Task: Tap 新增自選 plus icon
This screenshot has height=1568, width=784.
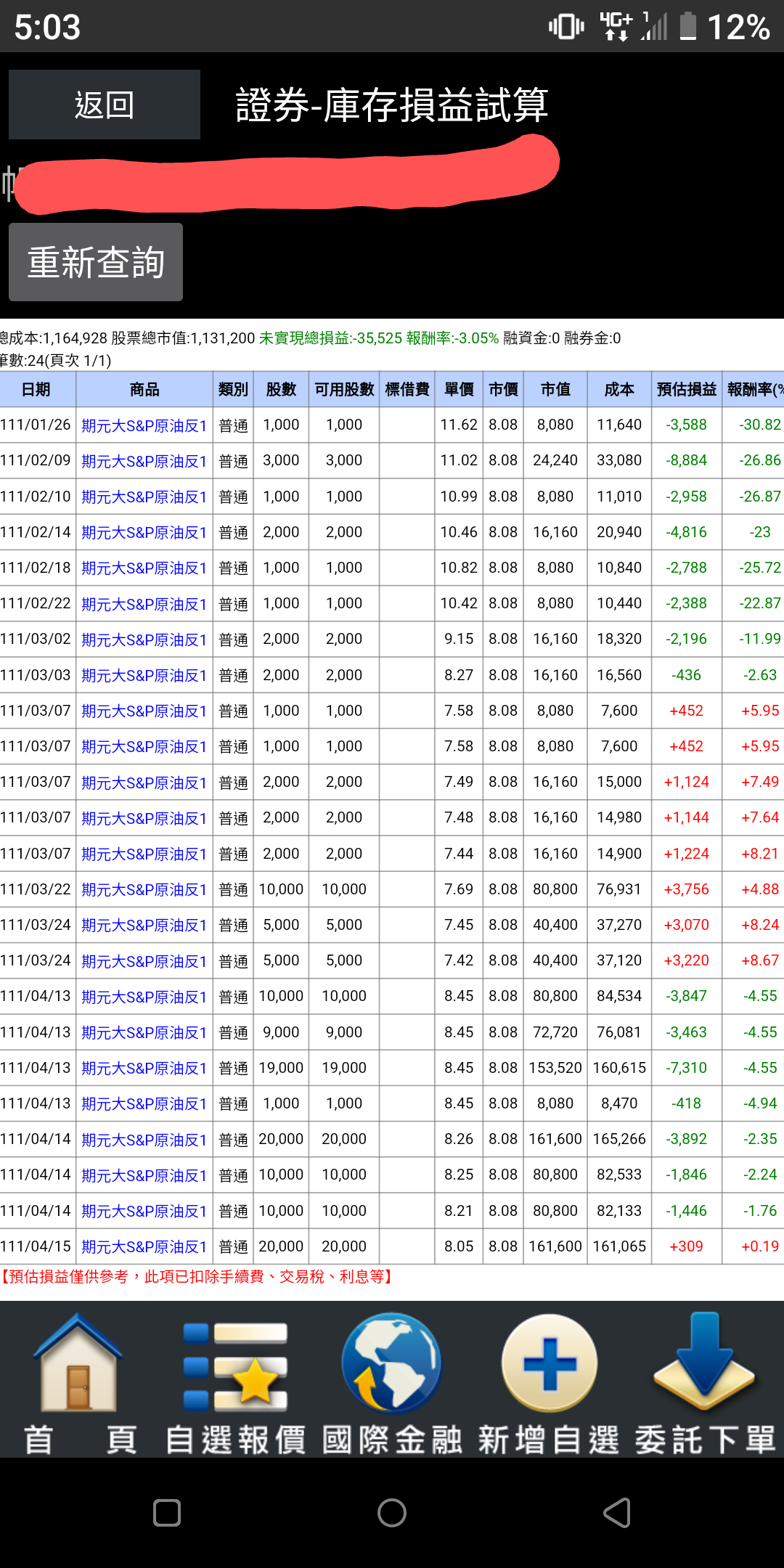Action: (x=550, y=1365)
